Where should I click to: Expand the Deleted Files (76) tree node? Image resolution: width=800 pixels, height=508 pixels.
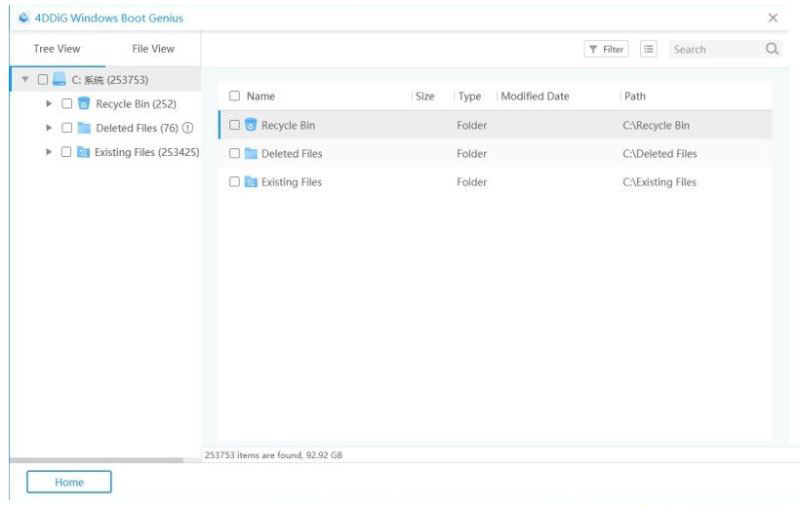click(49, 128)
